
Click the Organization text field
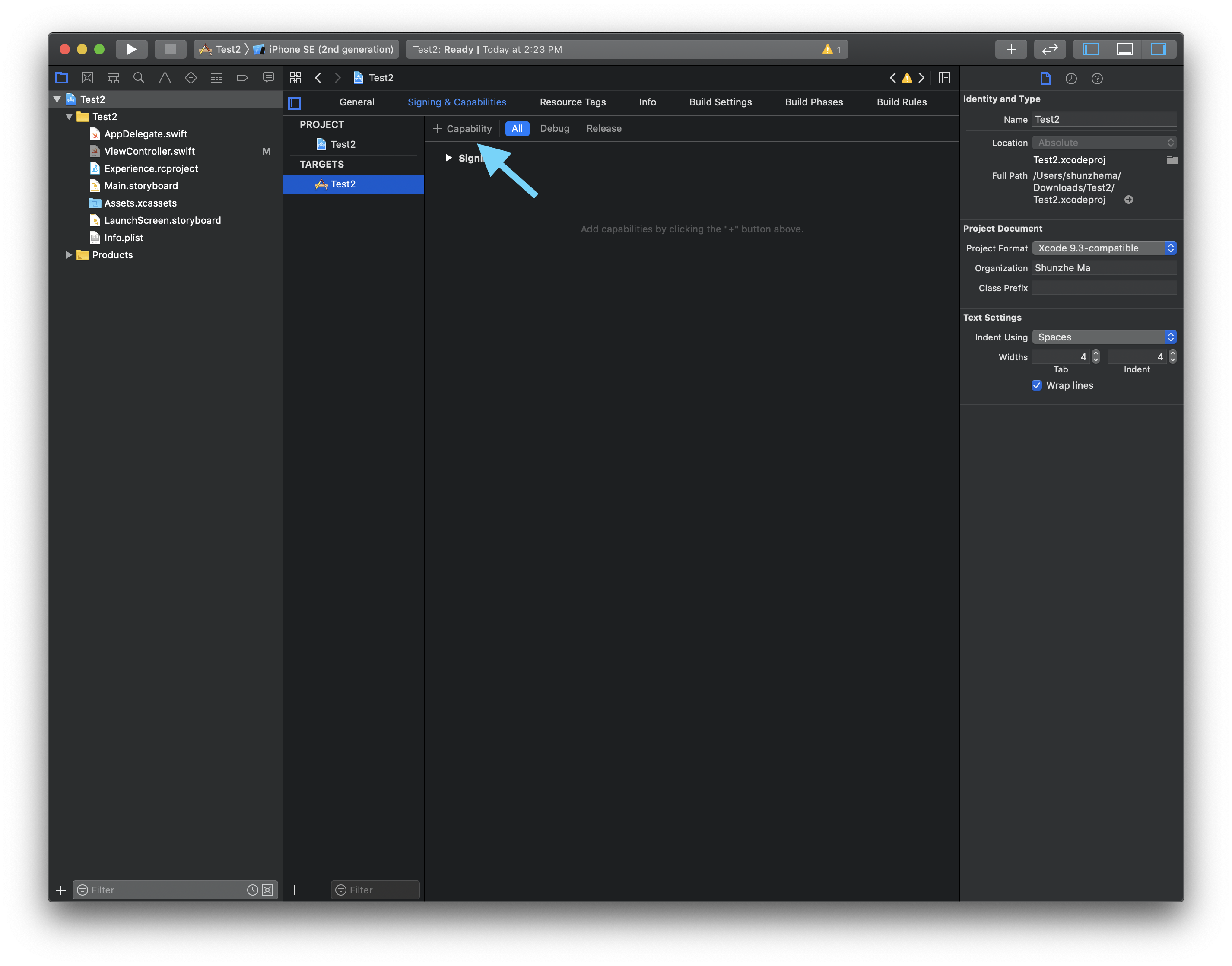click(x=1104, y=268)
